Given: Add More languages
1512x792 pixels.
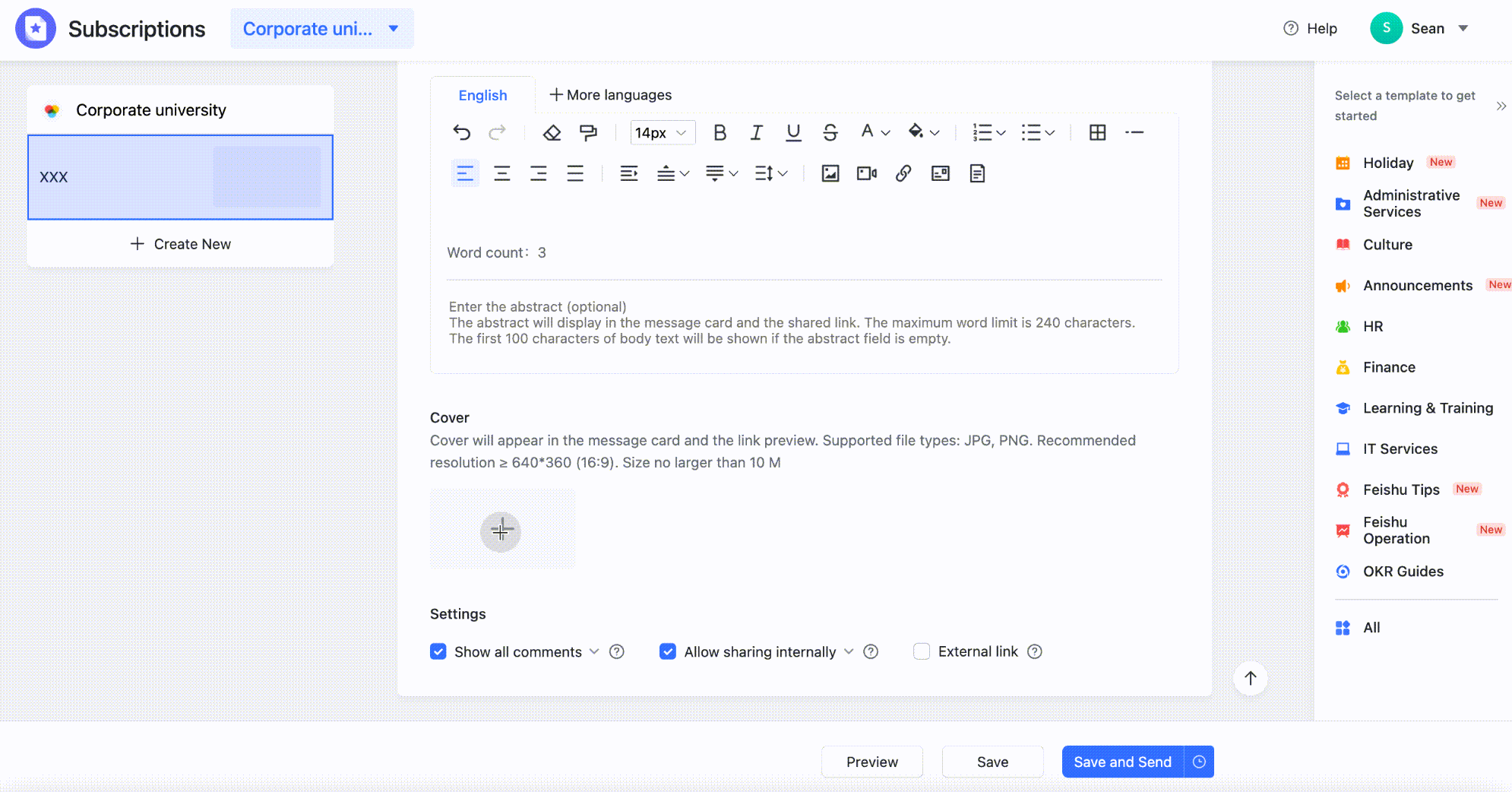Looking at the screenshot, I should tap(611, 95).
